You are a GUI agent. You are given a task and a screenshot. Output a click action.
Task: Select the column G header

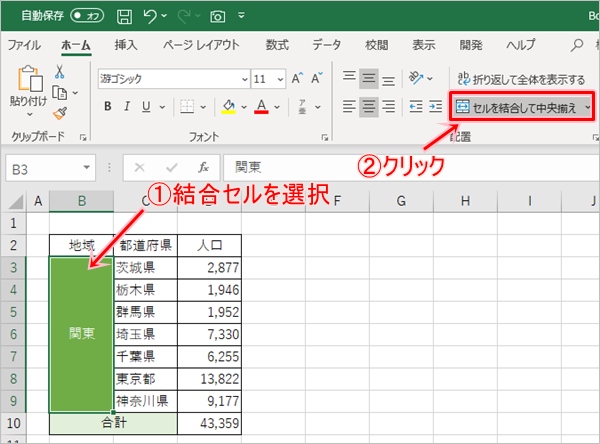pyautogui.click(x=401, y=201)
